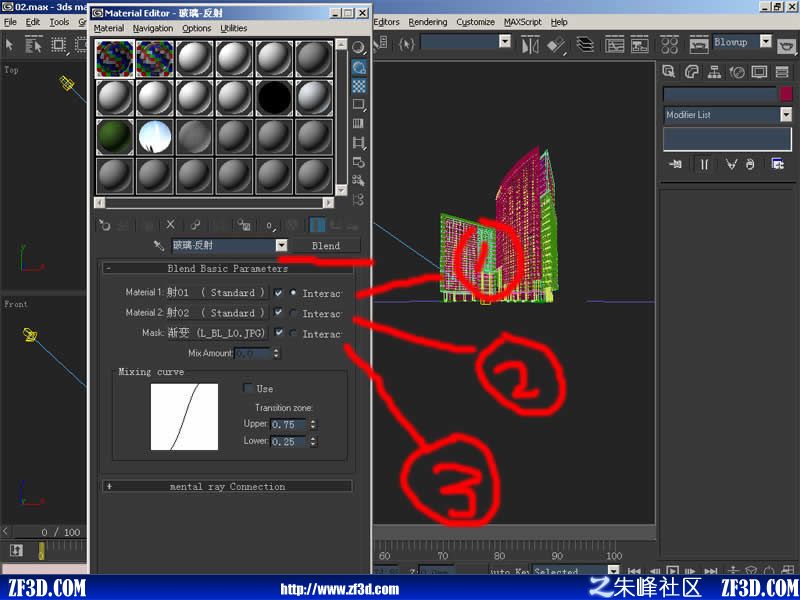The image size is (800, 600).
Task: Click the Select by Material icon
Action: click(359, 180)
